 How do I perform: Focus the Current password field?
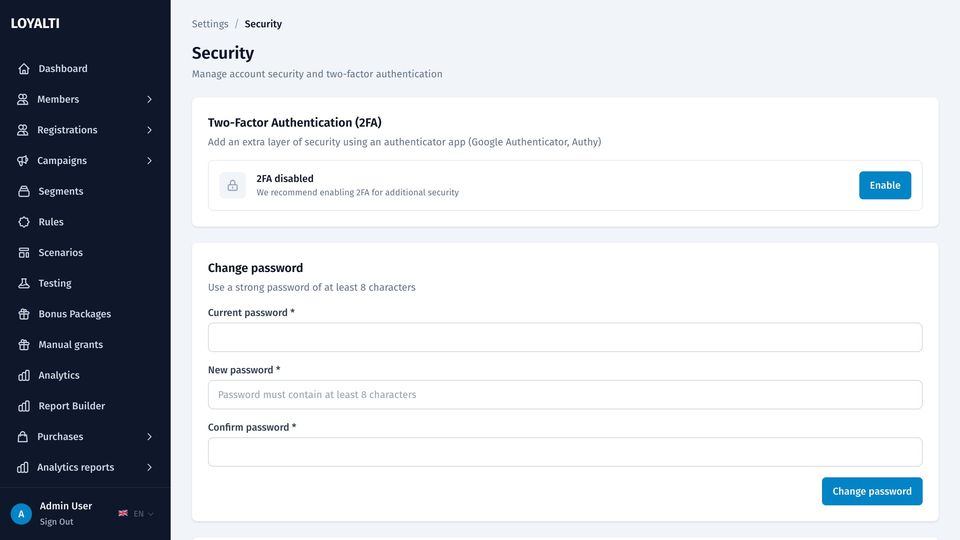[565, 337]
